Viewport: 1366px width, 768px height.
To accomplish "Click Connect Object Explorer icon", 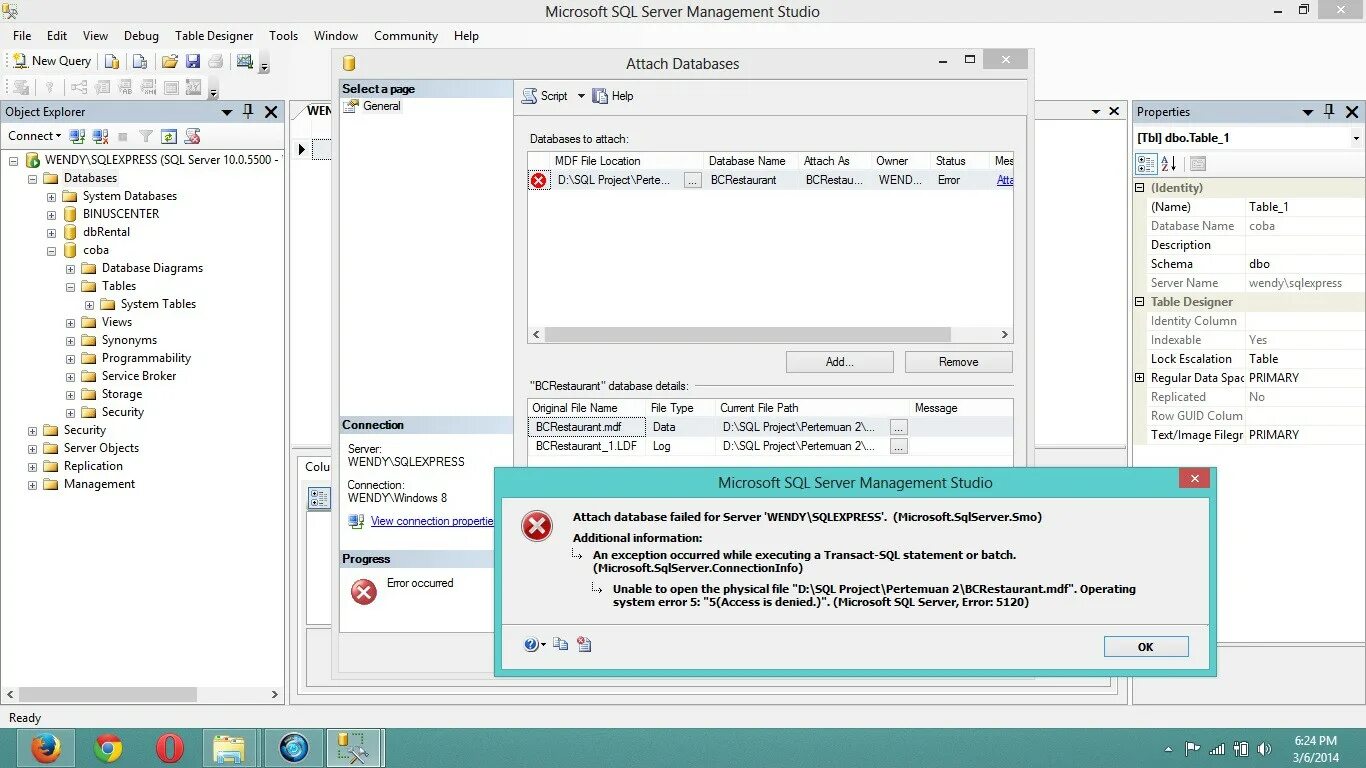I will coord(77,136).
